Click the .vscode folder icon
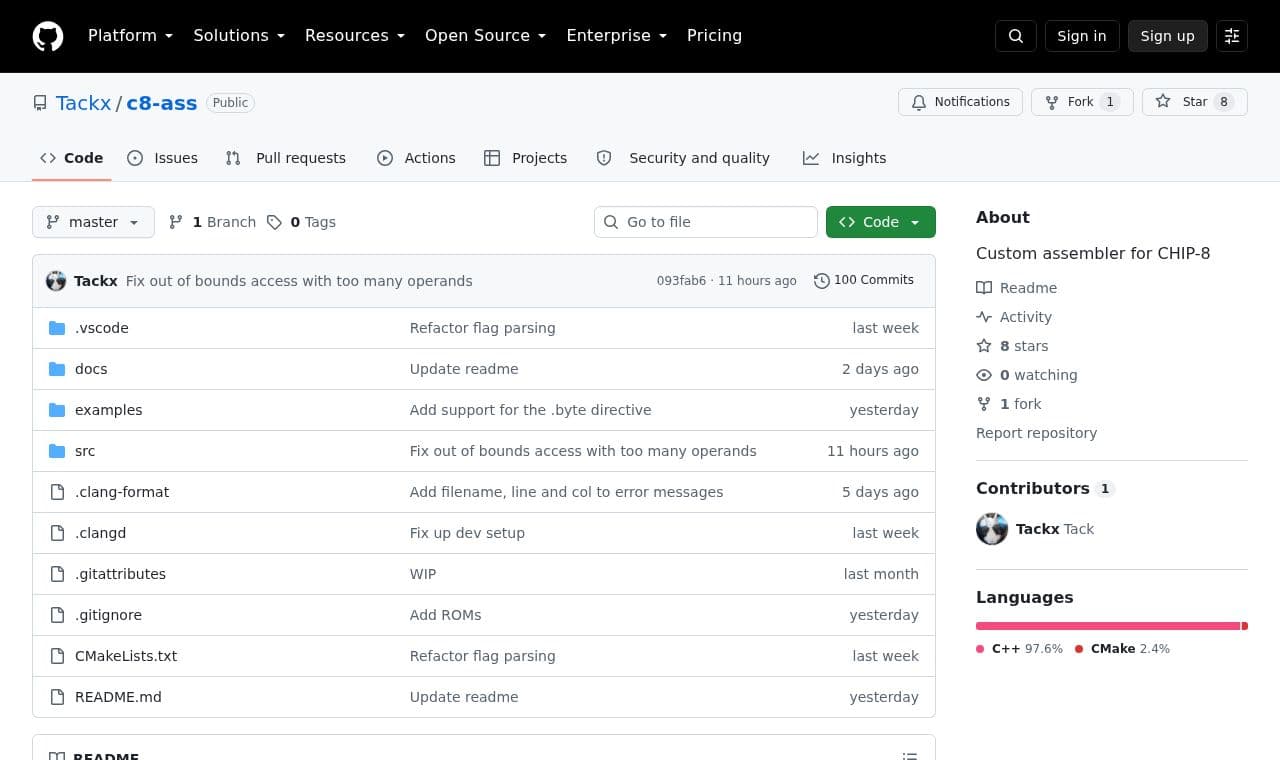1280x760 pixels. pyautogui.click(x=57, y=328)
